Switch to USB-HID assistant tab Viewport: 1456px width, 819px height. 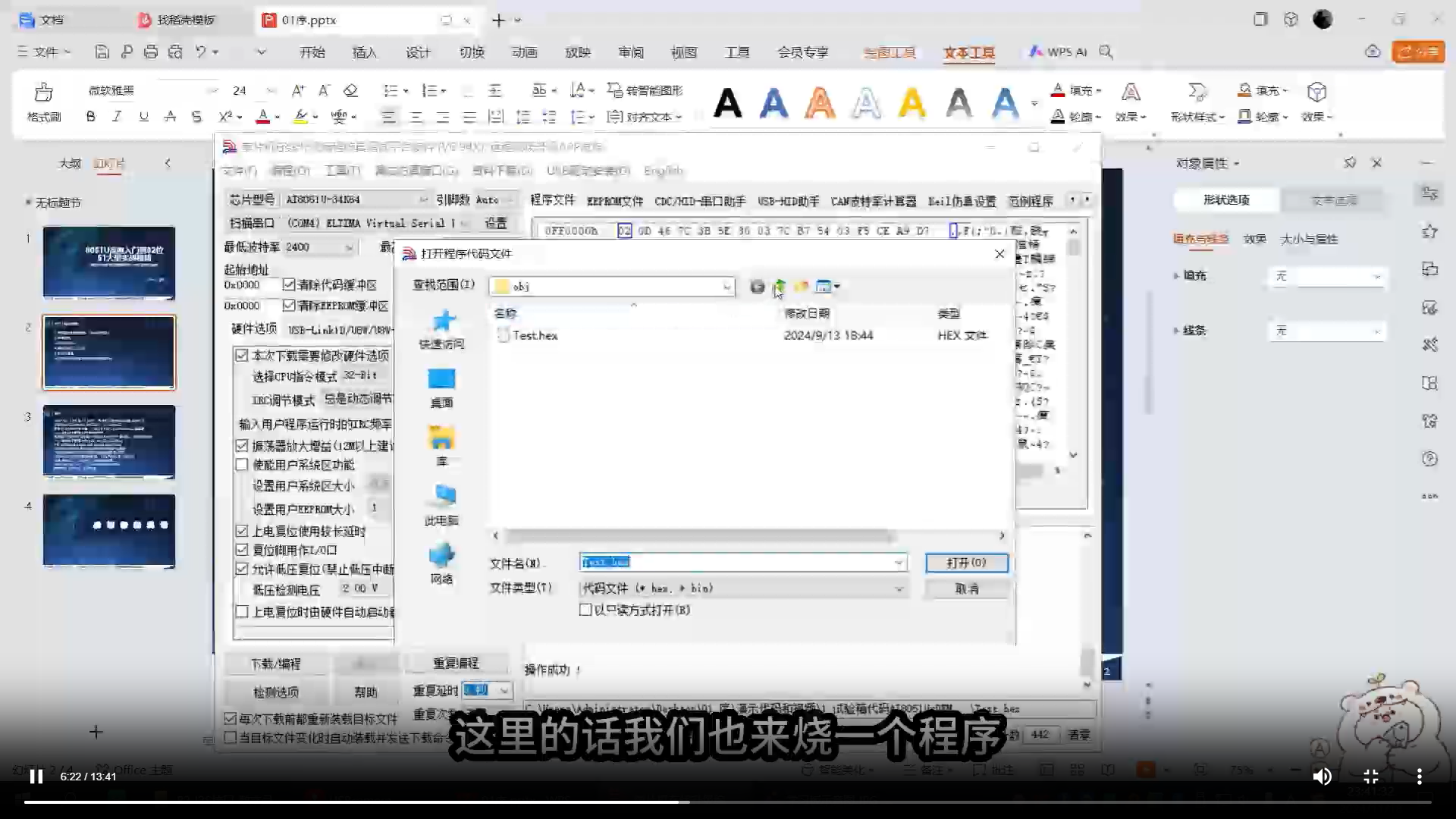pyautogui.click(x=789, y=201)
